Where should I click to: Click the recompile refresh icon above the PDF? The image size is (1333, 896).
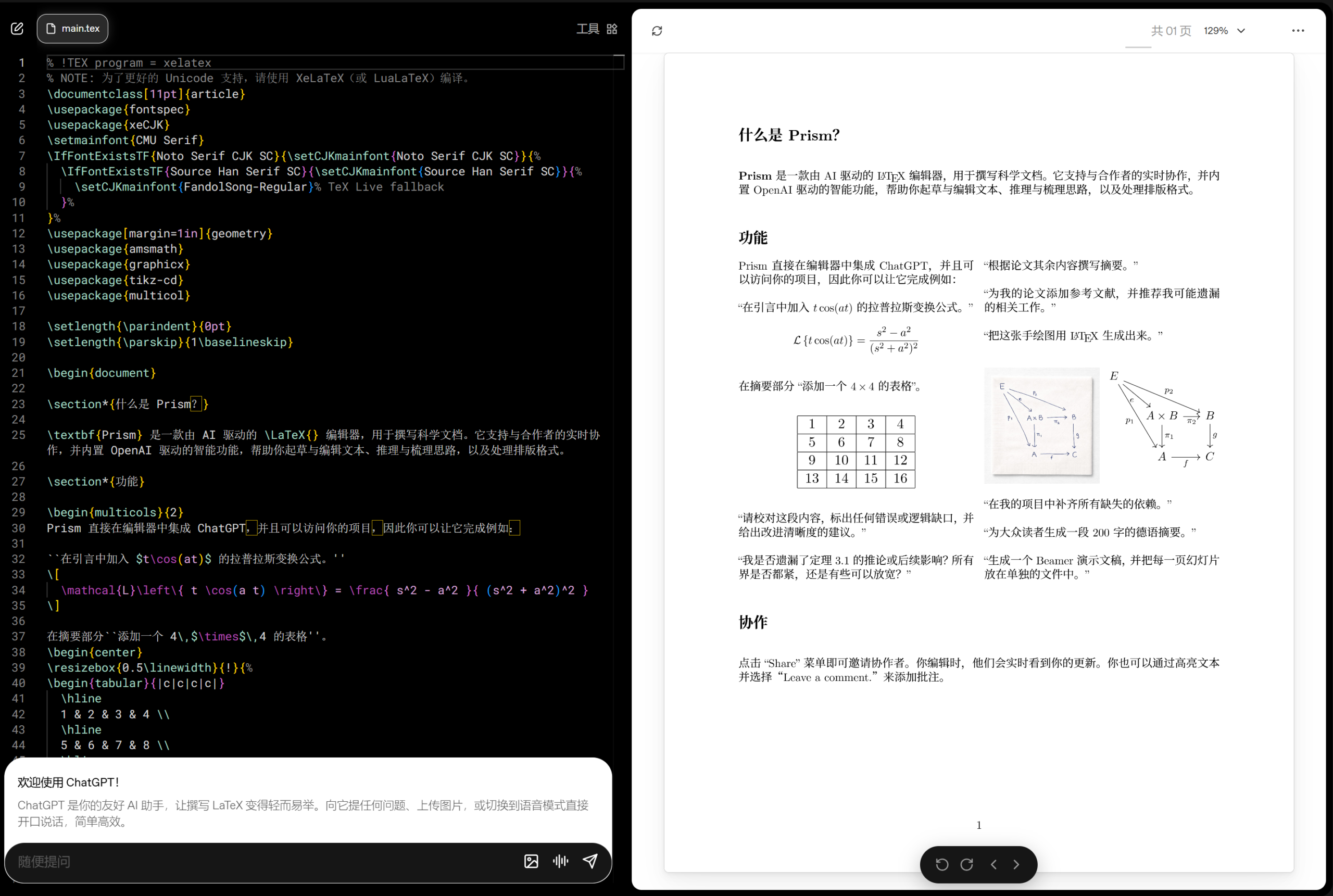tap(657, 31)
